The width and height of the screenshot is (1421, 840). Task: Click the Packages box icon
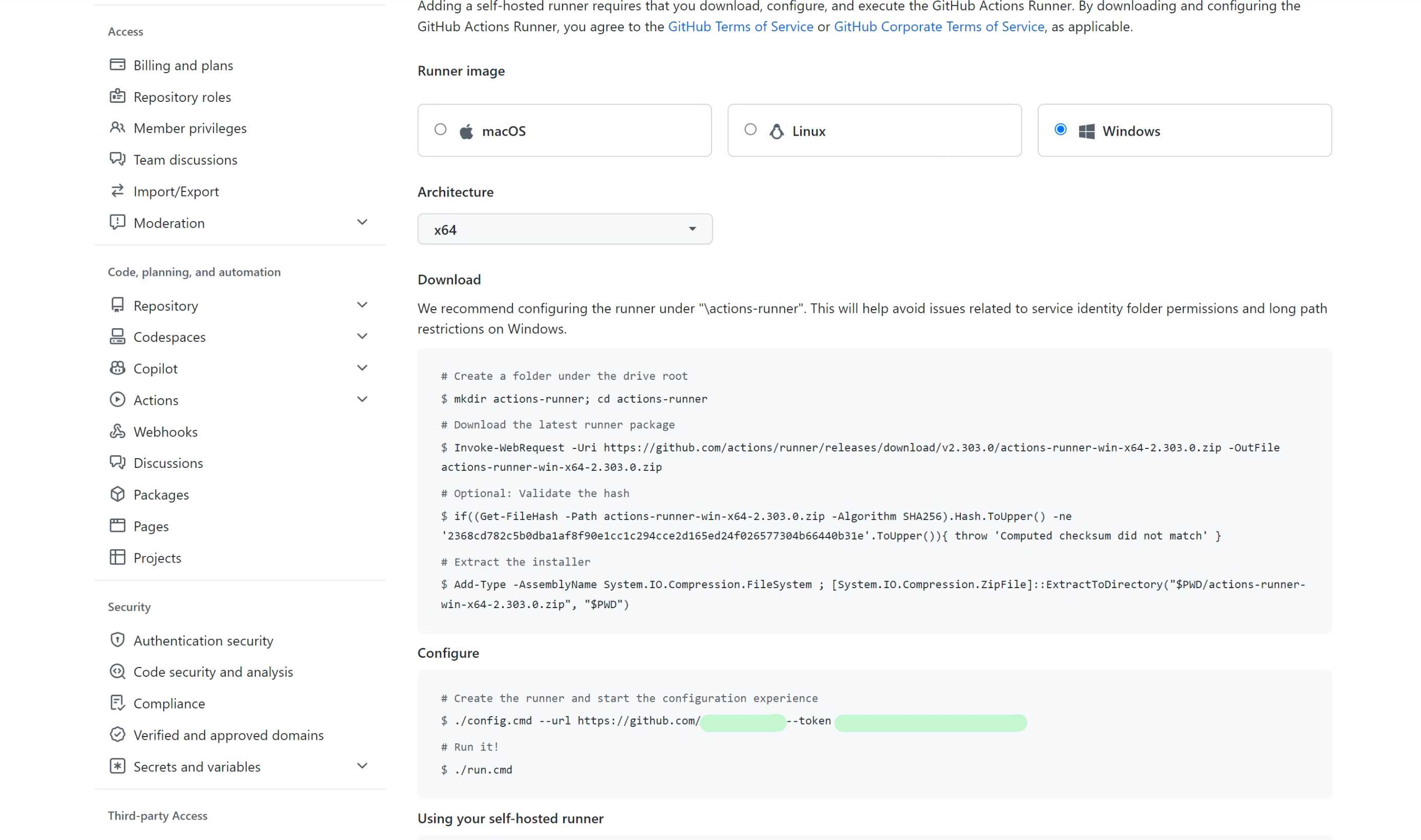pos(117,494)
